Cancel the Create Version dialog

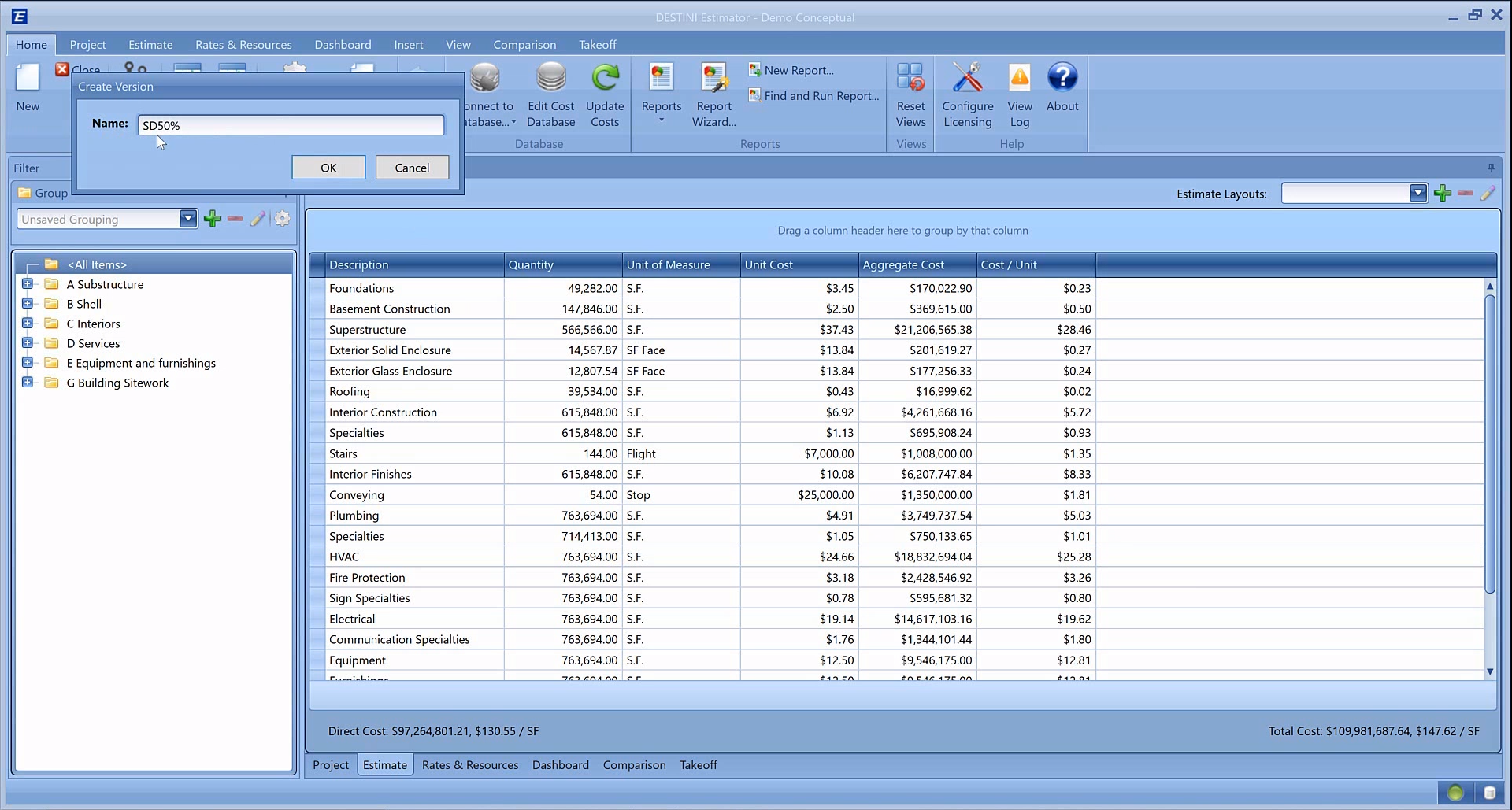click(x=412, y=168)
